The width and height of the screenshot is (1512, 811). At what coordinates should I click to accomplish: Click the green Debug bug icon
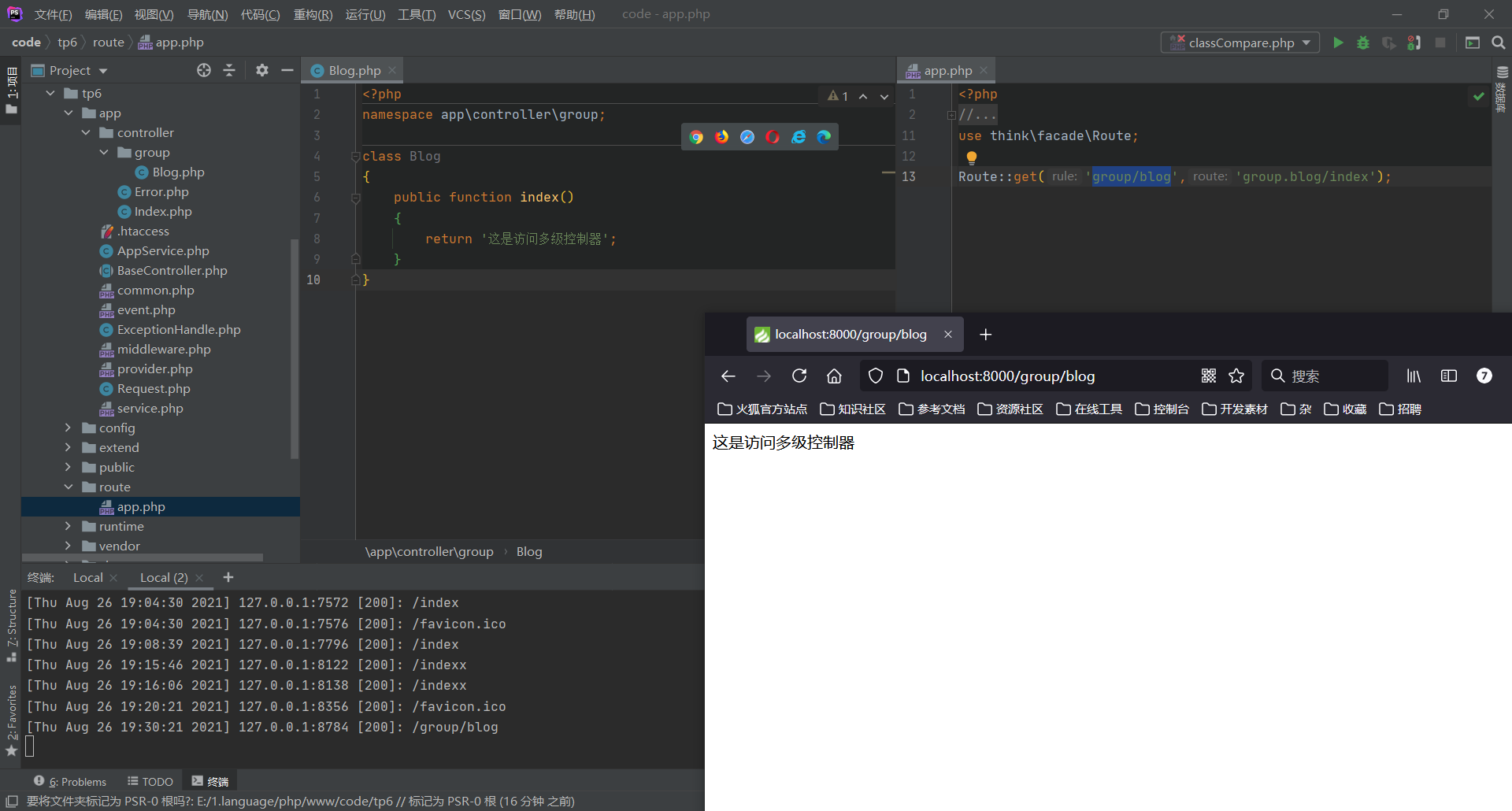(x=1363, y=43)
